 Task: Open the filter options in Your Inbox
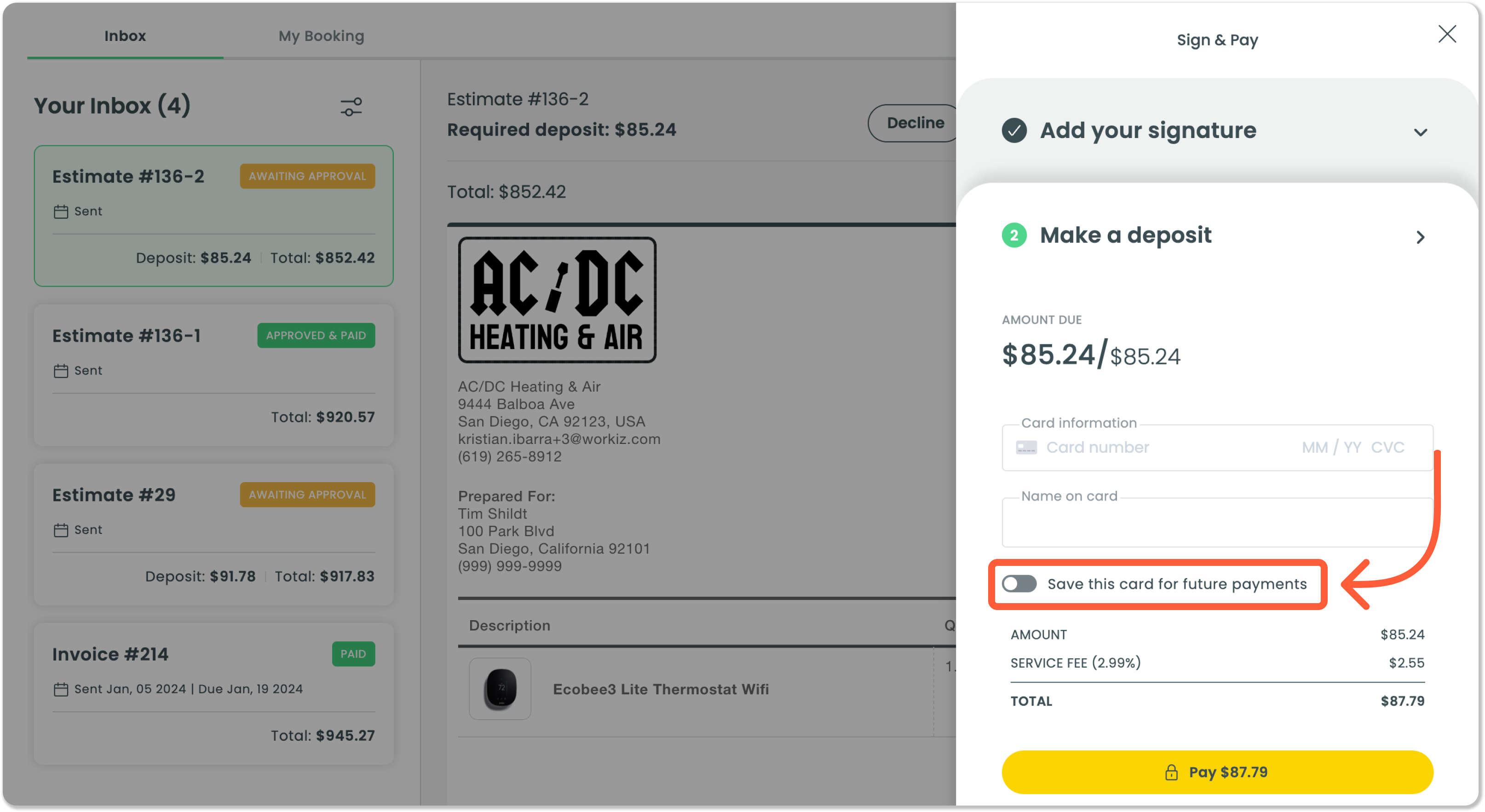(351, 107)
